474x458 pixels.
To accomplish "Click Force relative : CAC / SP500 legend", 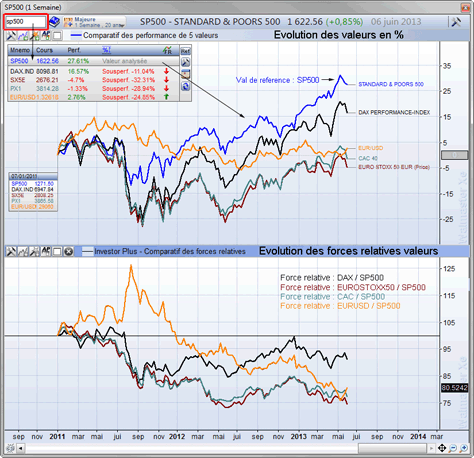I will [x=332, y=297].
